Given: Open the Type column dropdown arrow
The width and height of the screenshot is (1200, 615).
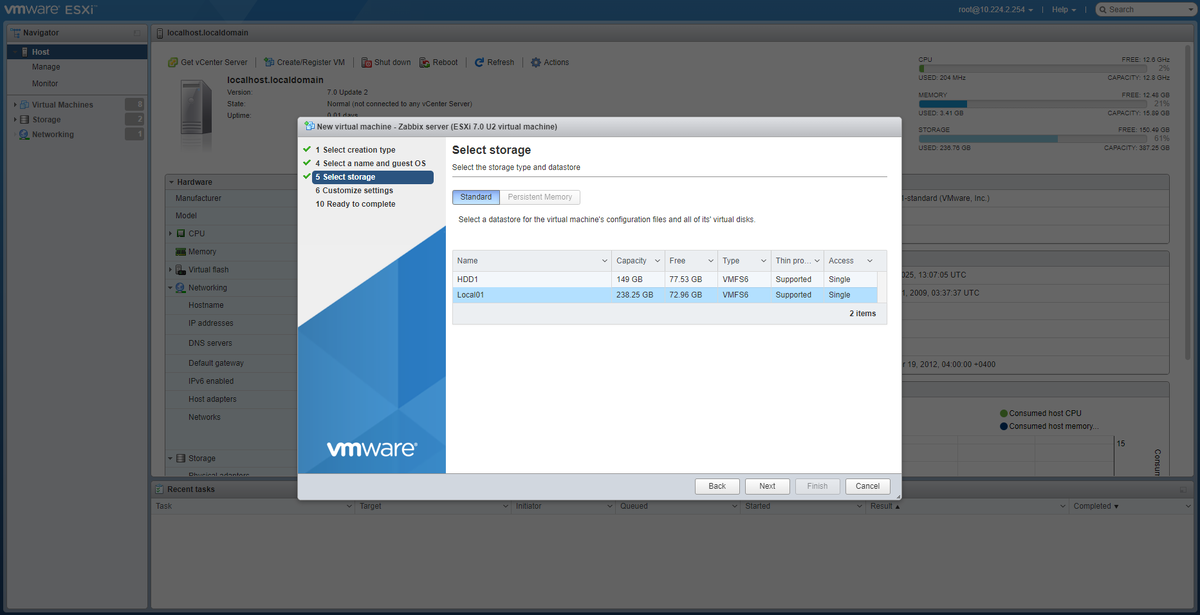Looking at the screenshot, I should coord(762,261).
